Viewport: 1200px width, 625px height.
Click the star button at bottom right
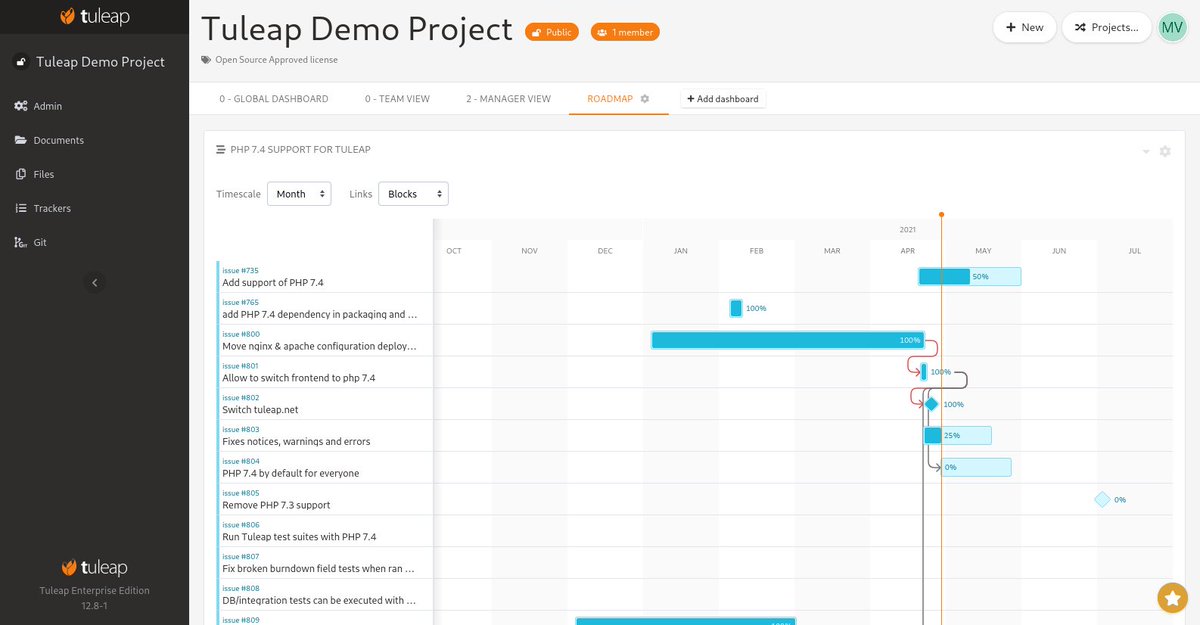click(1172, 597)
